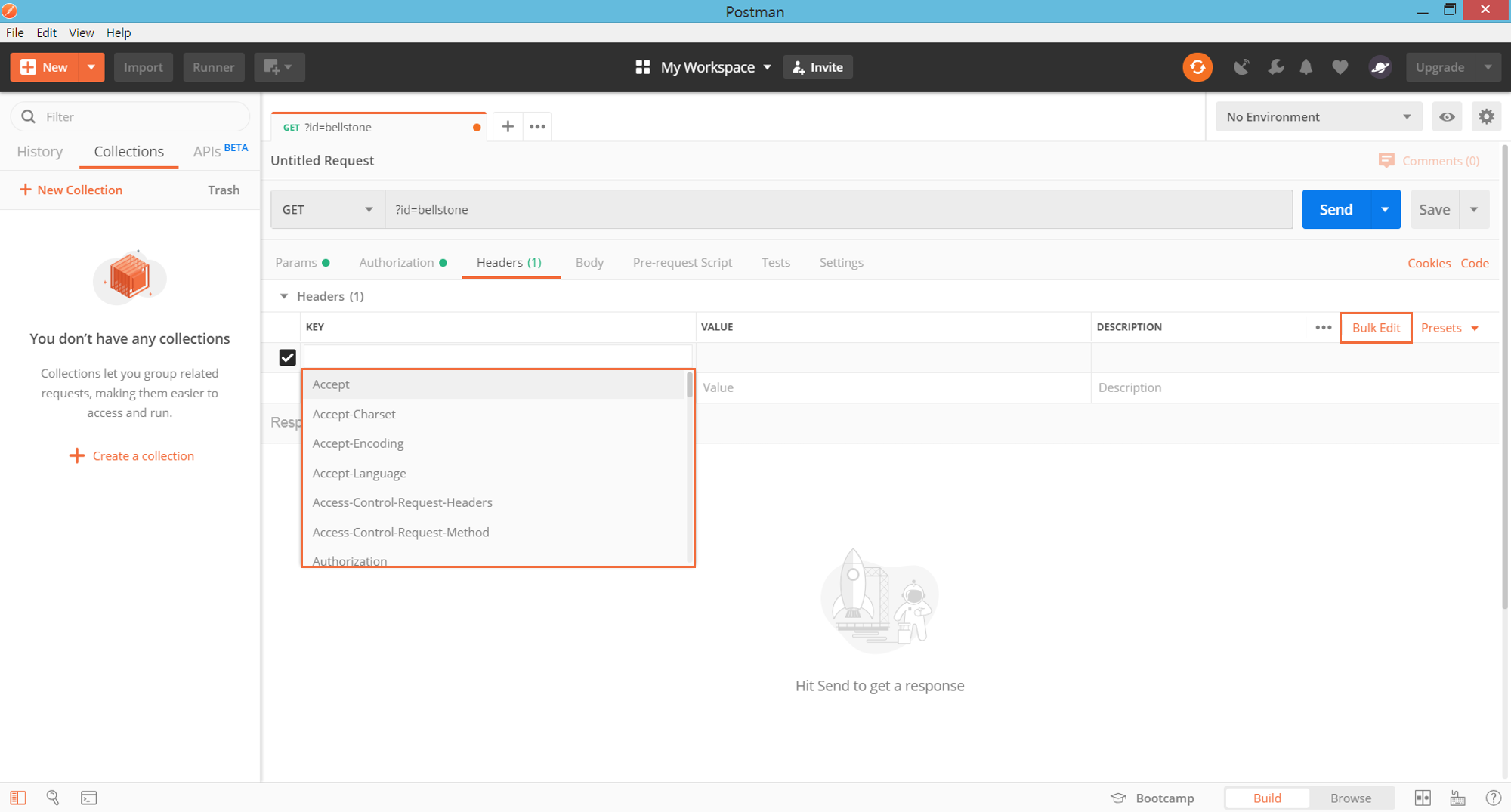Switch to Build mode
The image size is (1511, 812).
click(x=1267, y=798)
